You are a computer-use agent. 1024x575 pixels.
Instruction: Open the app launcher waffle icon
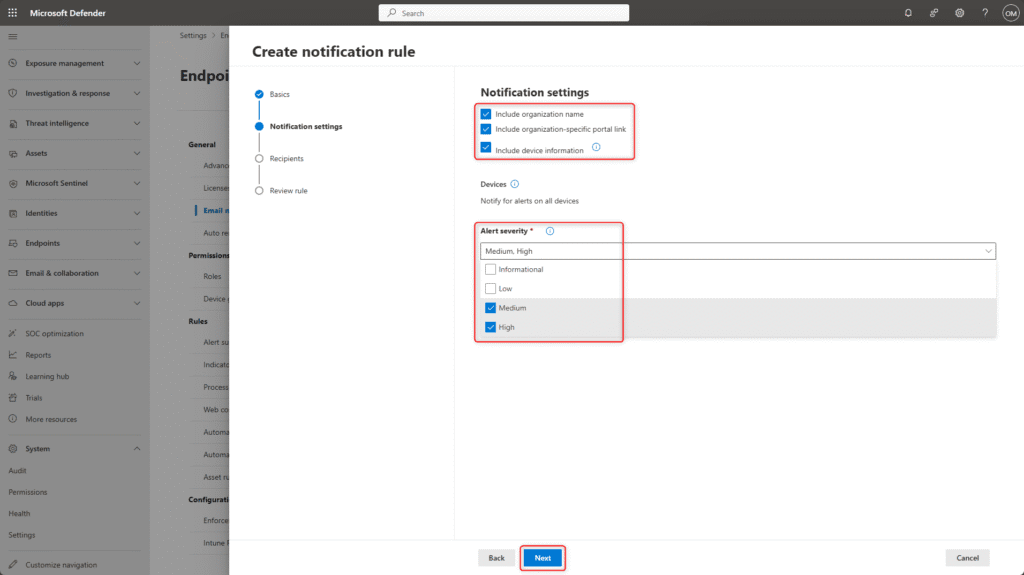pos(12,13)
